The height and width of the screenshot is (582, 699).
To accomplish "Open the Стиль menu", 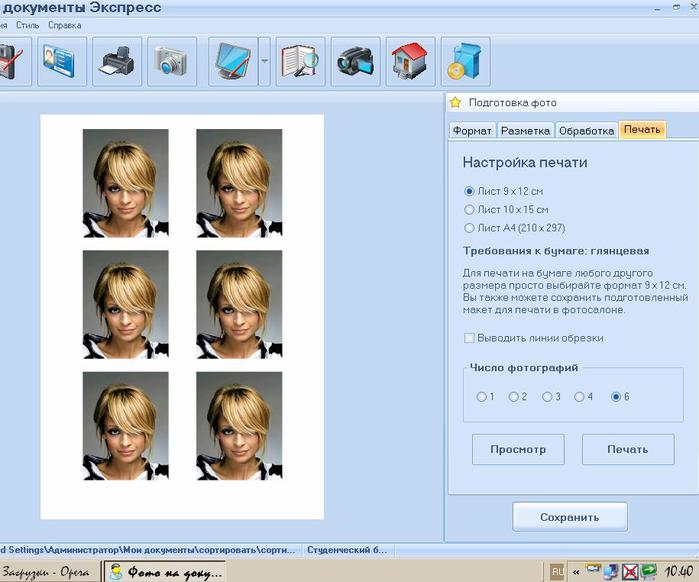I will click(x=28, y=25).
